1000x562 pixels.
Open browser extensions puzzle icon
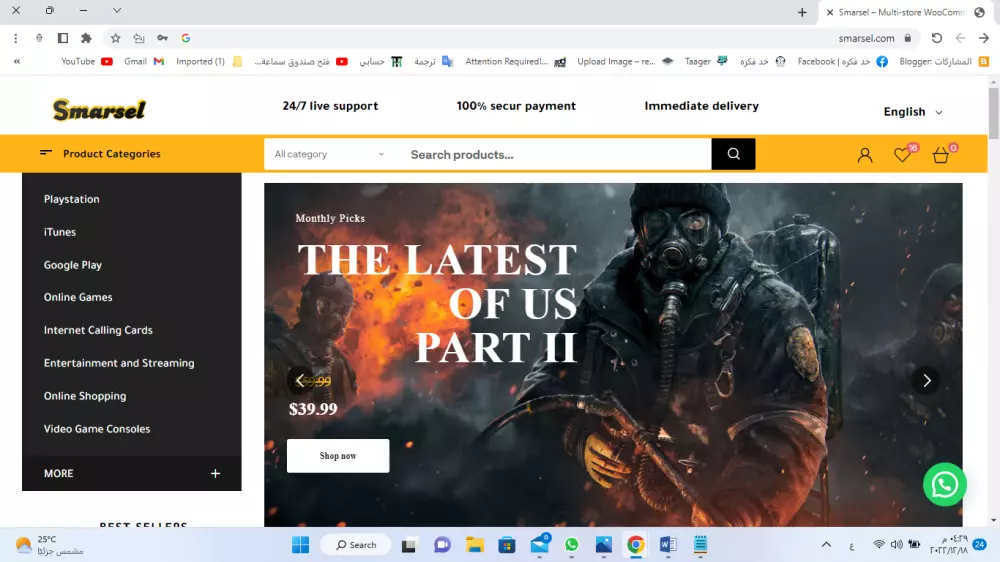point(86,38)
